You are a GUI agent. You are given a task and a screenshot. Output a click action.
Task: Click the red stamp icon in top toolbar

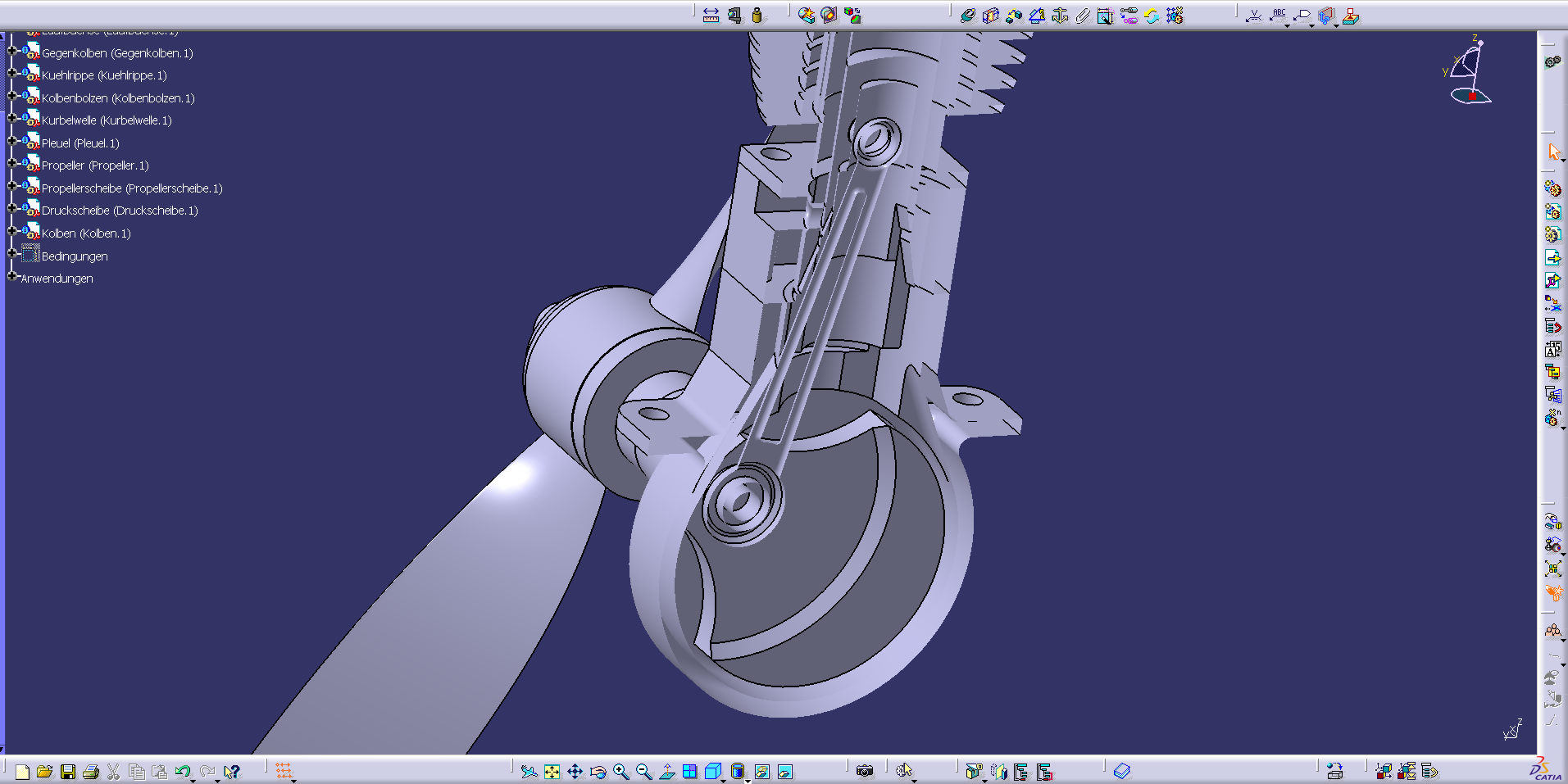pos(1351,15)
